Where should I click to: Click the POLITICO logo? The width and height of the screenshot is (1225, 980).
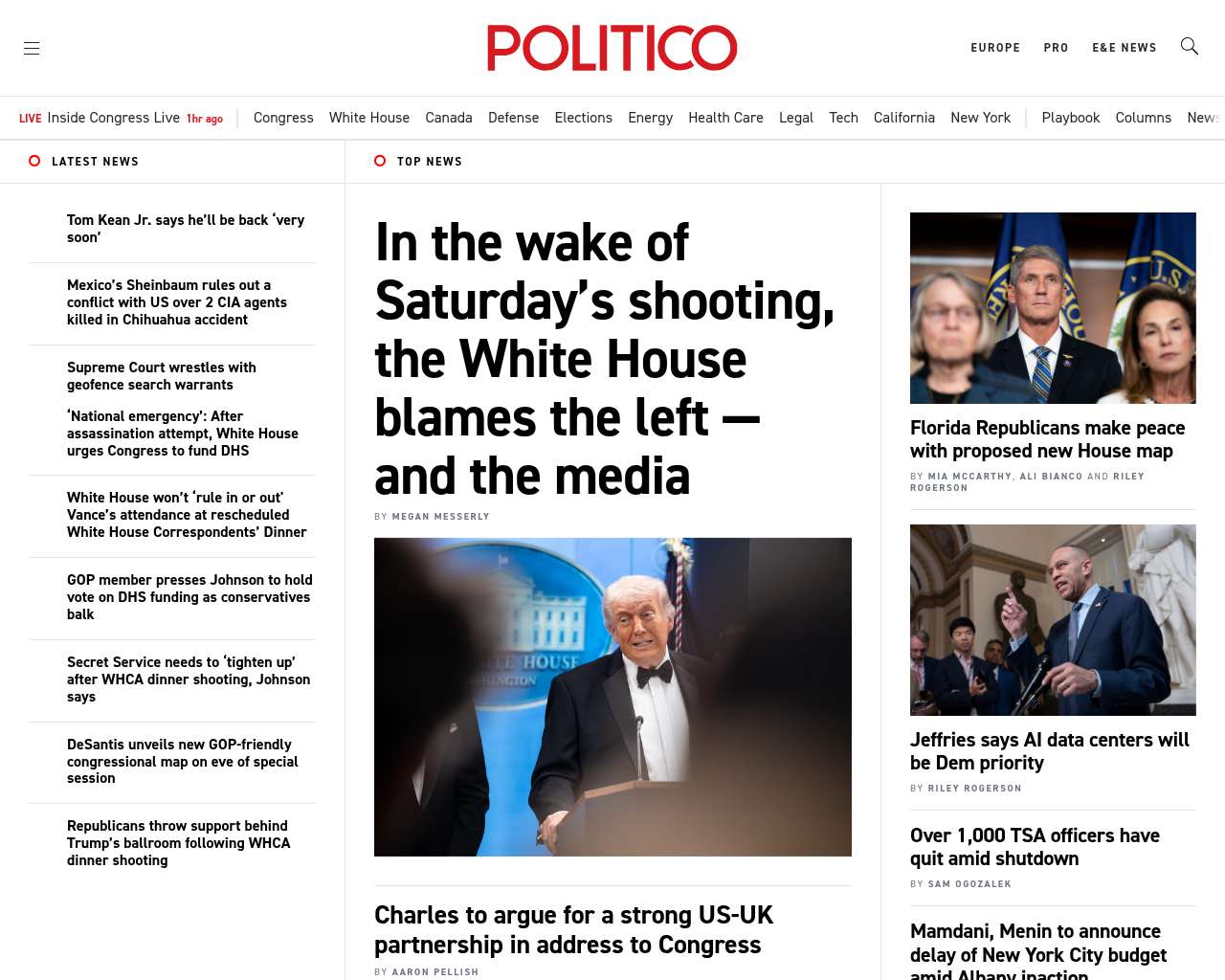coord(612,48)
